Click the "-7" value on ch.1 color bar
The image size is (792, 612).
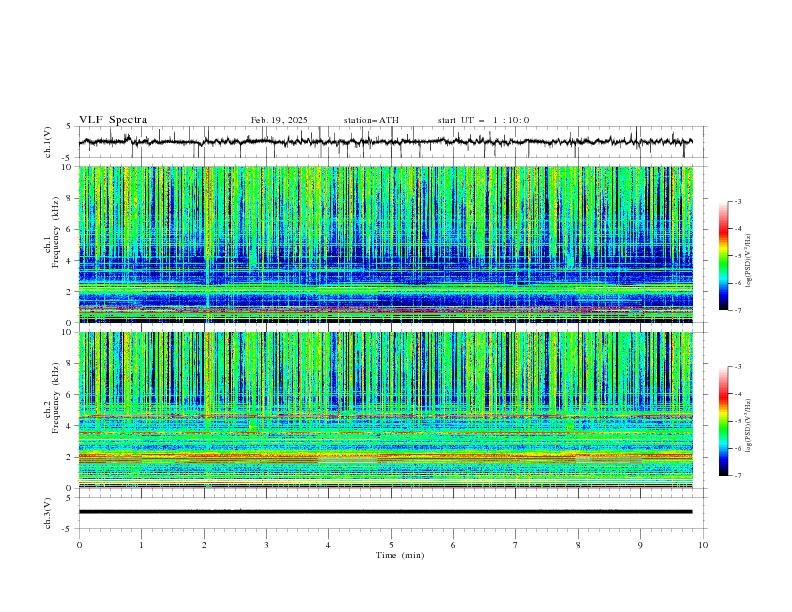pos(737,310)
